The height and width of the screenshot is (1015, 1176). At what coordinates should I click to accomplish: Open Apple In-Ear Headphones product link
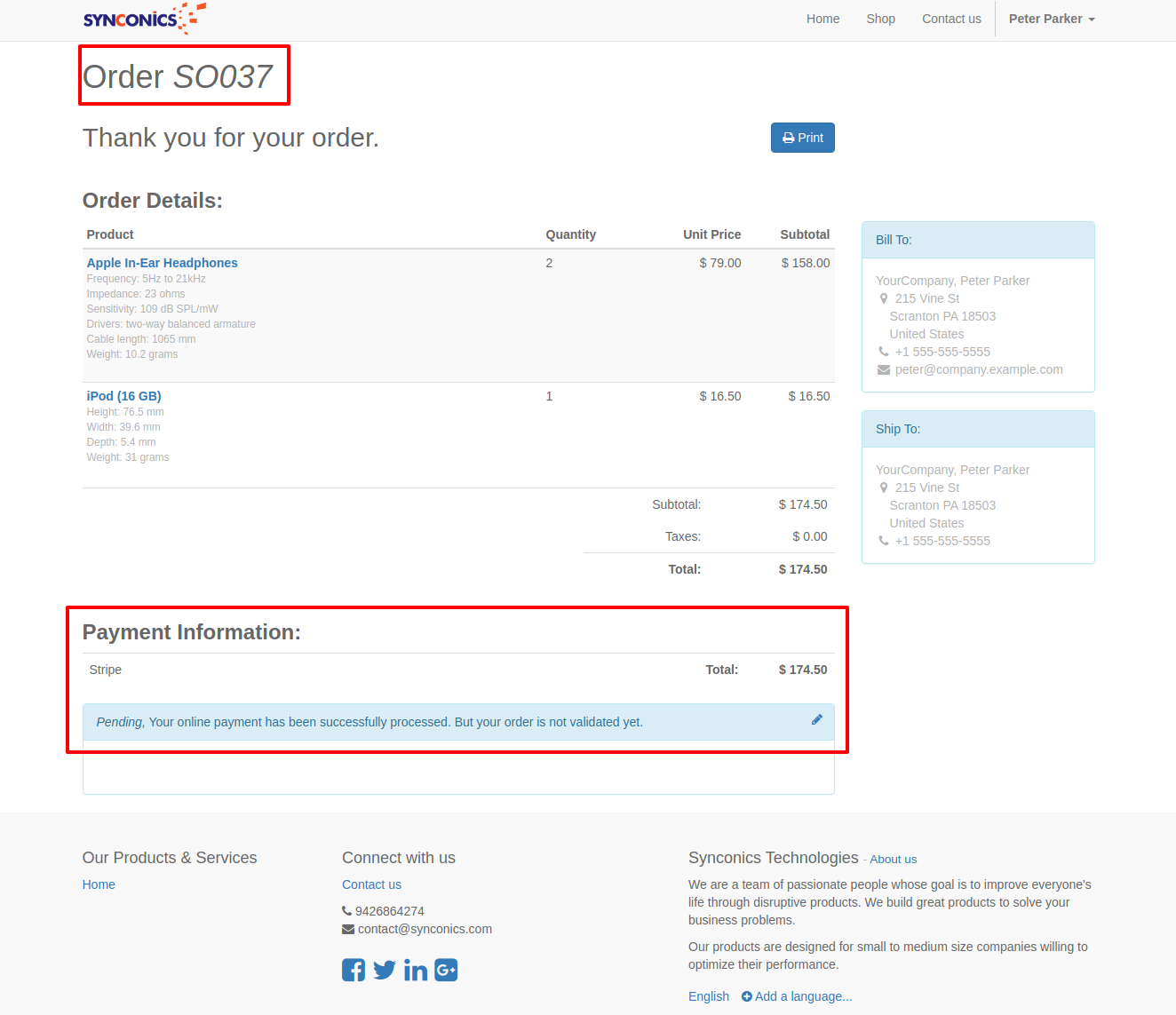pyautogui.click(x=162, y=263)
